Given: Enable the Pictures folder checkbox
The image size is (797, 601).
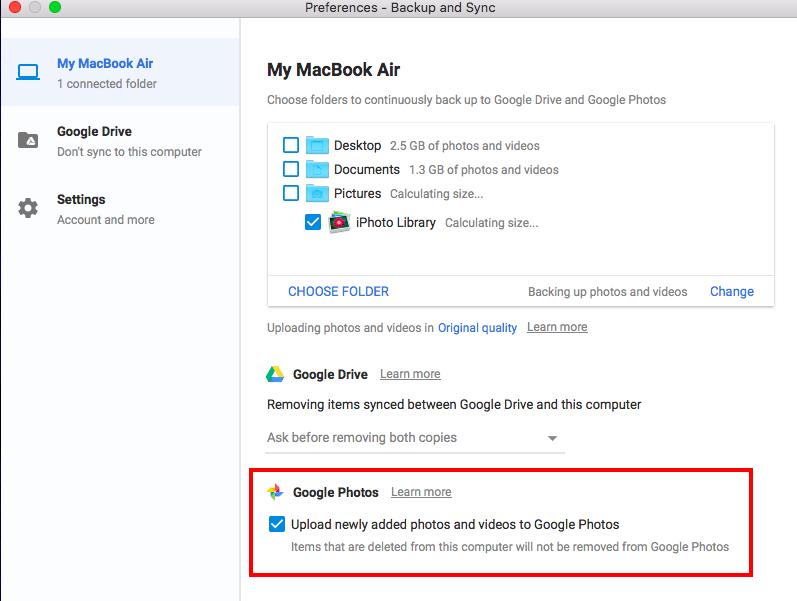Looking at the screenshot, I should [x=291, y=193].
